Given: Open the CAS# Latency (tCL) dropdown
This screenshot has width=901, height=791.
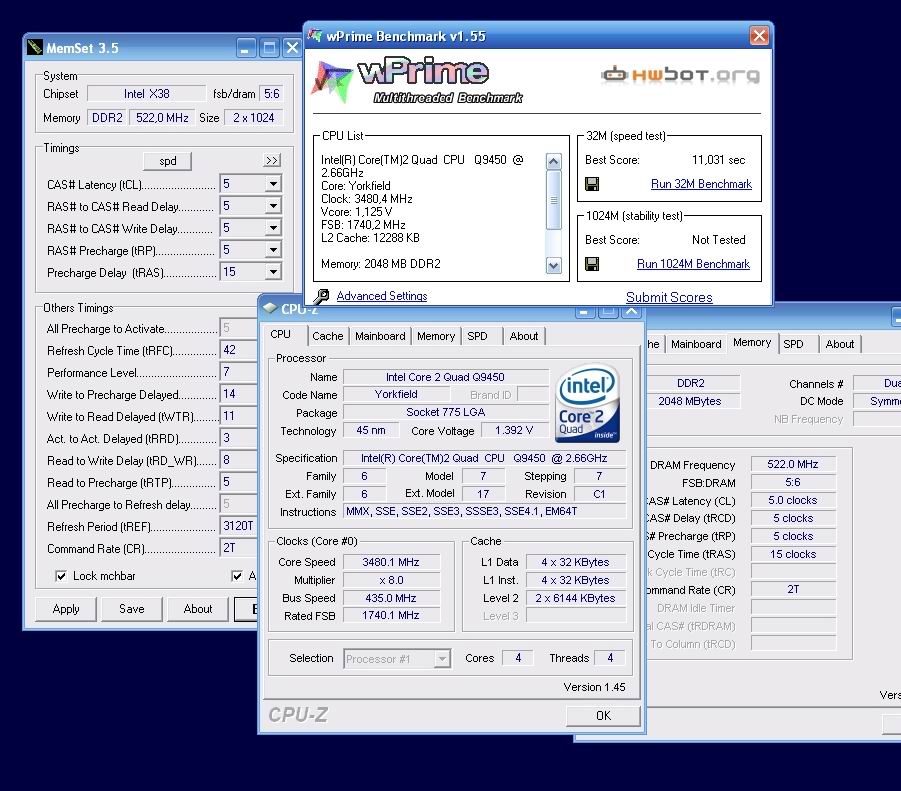Looking at the screenshot, I should pyautogui.click(x=273, y=184).
